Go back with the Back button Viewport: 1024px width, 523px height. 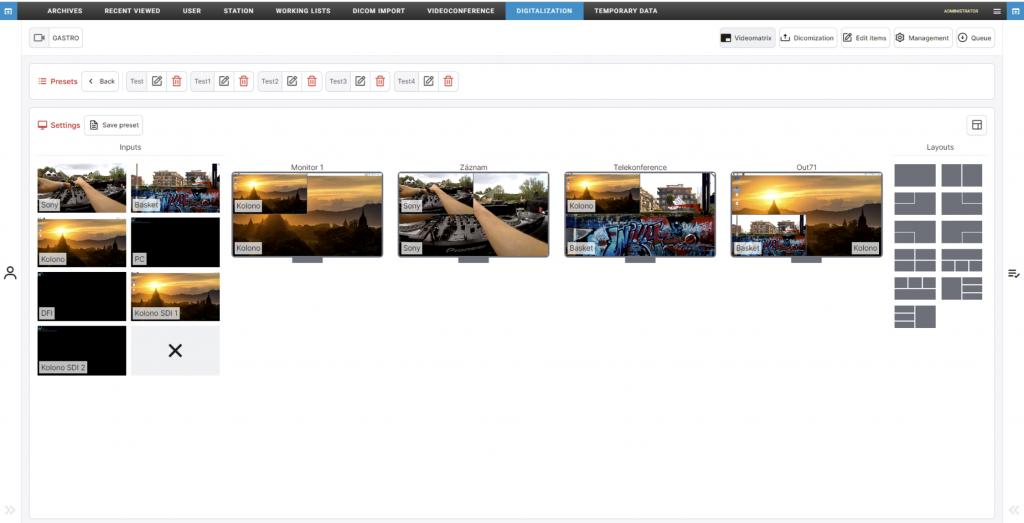(x=101, y=81)
